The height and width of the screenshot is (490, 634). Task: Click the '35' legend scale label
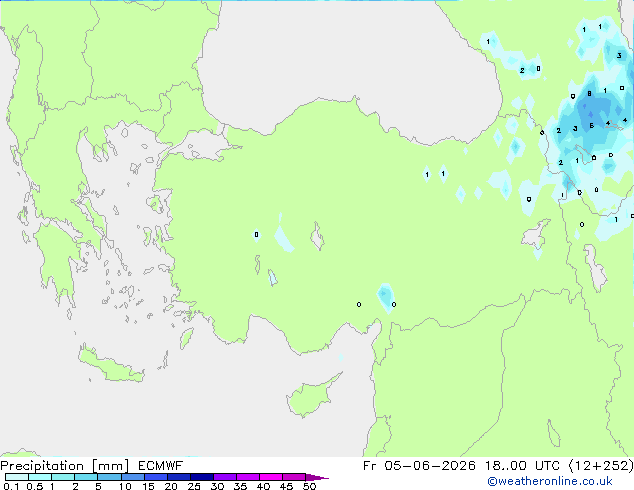[240, 486]
